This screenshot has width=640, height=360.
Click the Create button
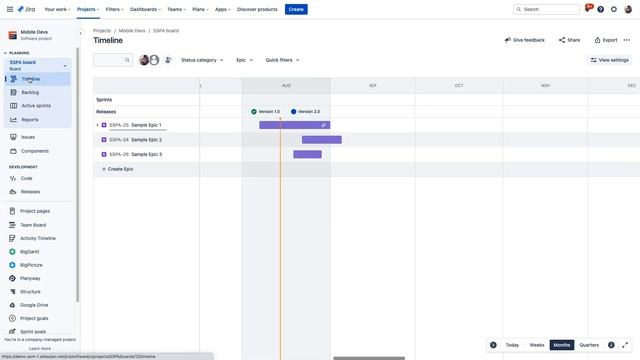pos(296,9)
